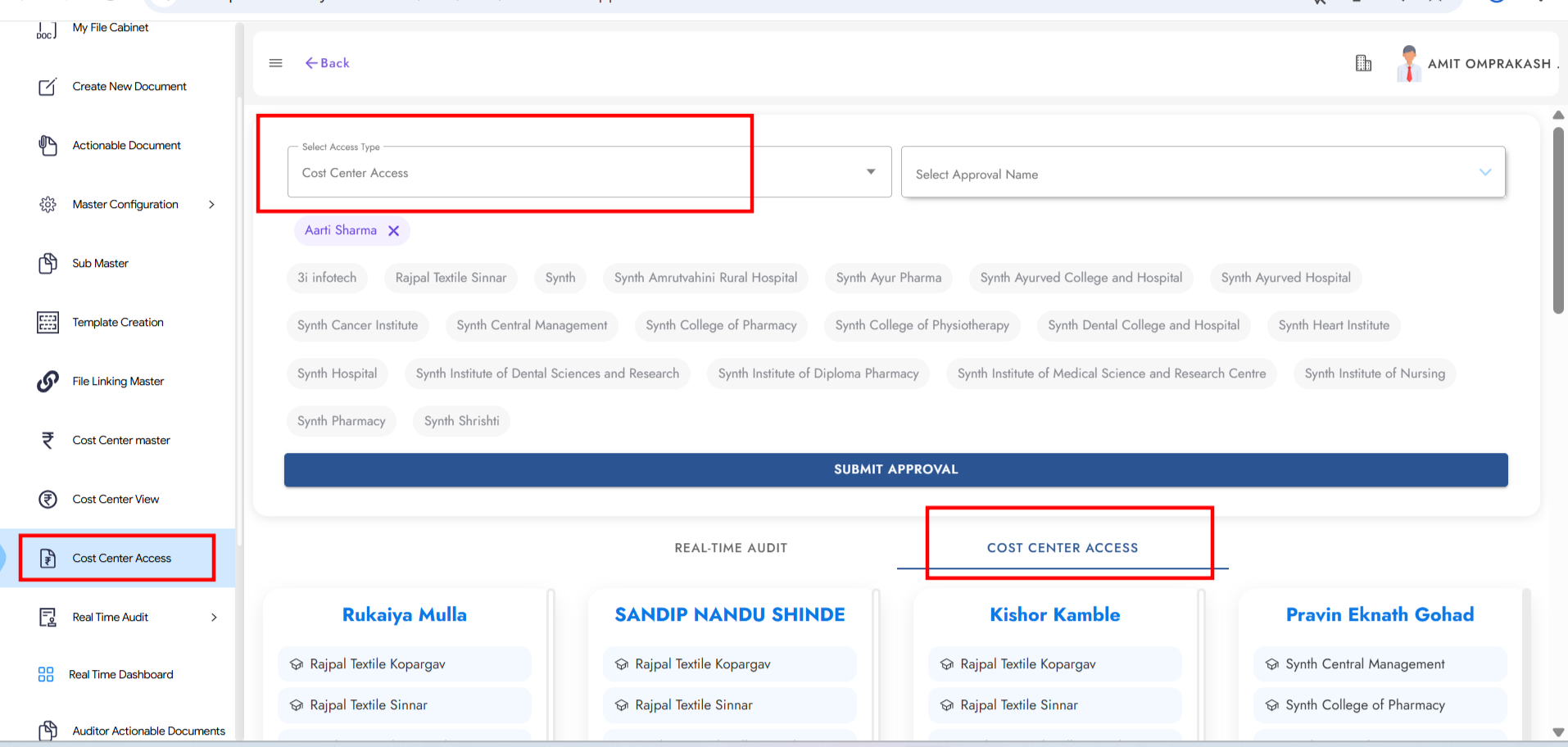Screen dimensions: 1568x747
Task: Open the Real Time Dashboard icon
Action: (48, 673)
